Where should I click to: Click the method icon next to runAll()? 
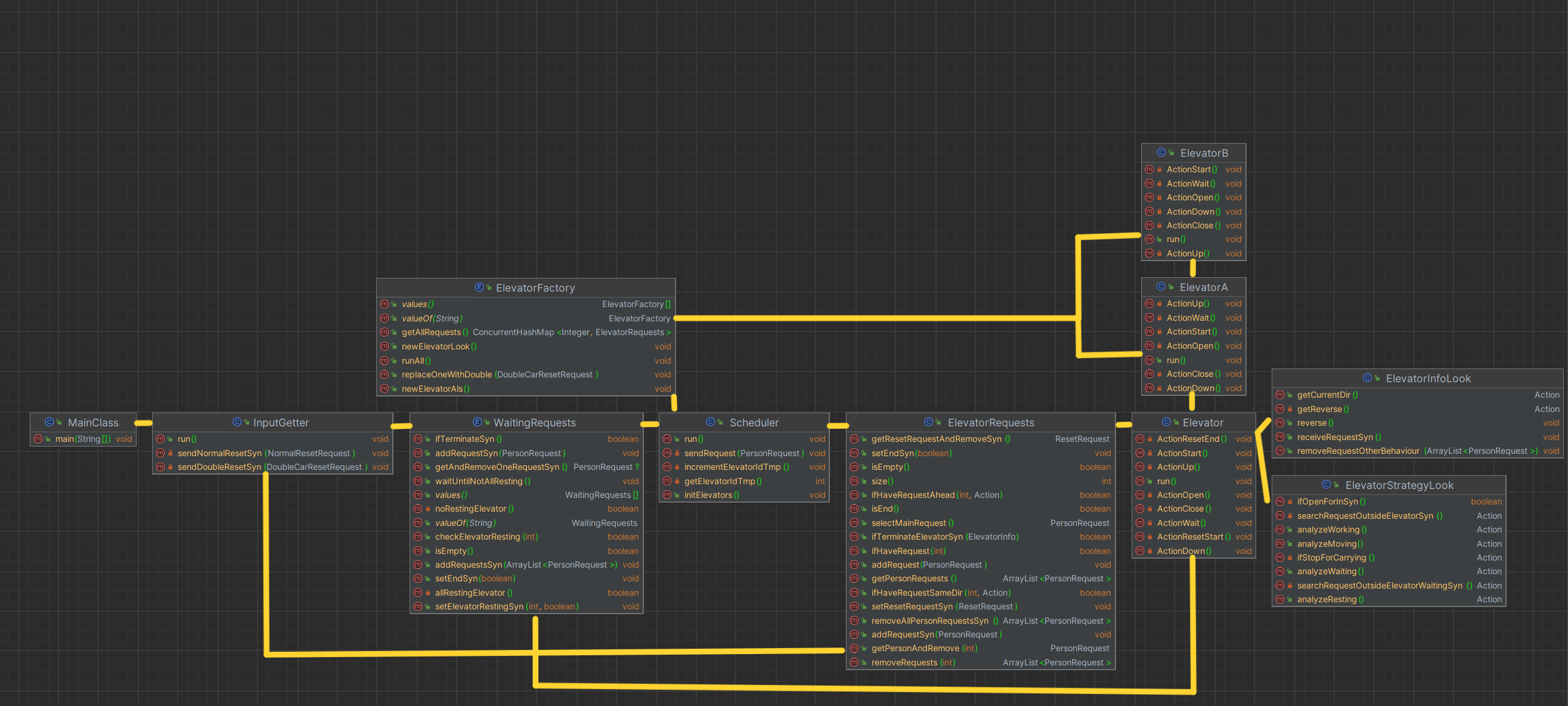(x=385, y=360)
